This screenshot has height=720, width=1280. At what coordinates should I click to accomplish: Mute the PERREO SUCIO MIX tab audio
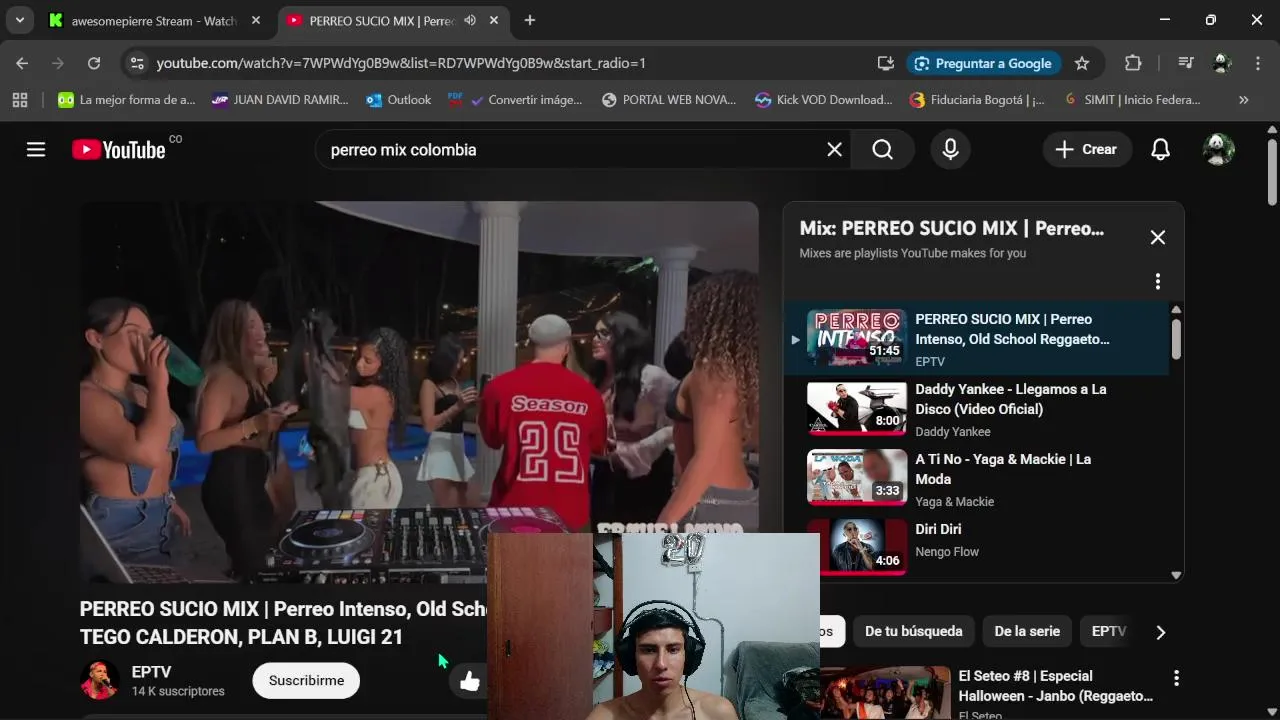point(470,20)
